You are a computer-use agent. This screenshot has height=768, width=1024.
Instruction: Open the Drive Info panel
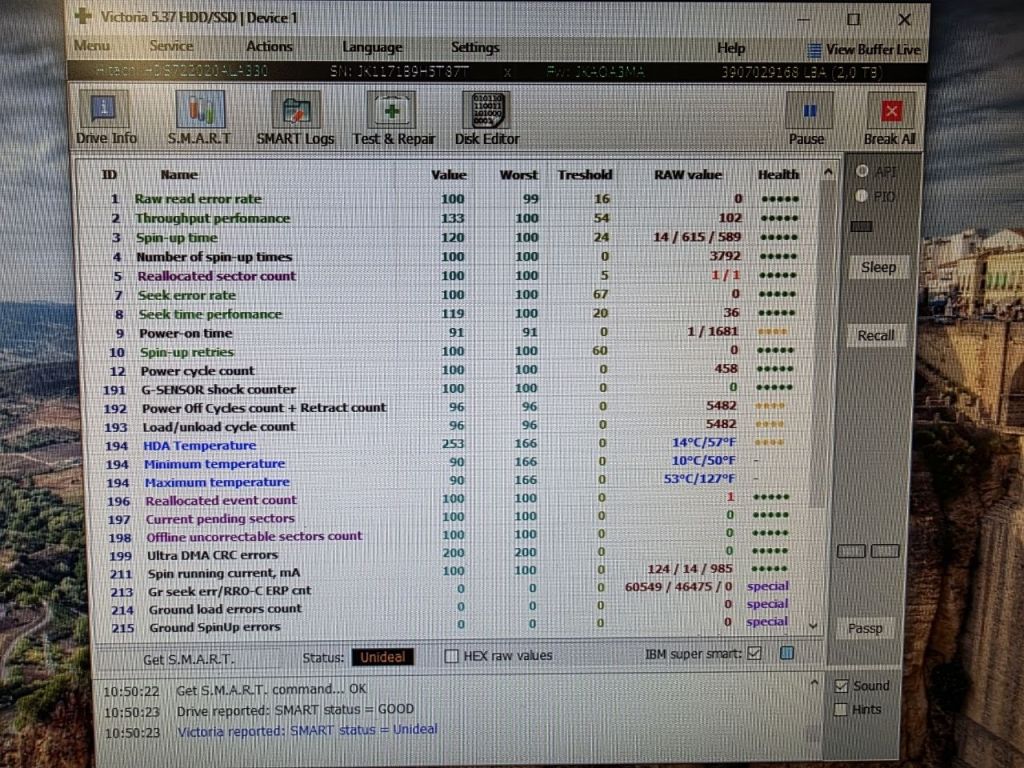[x=105, y=118]
